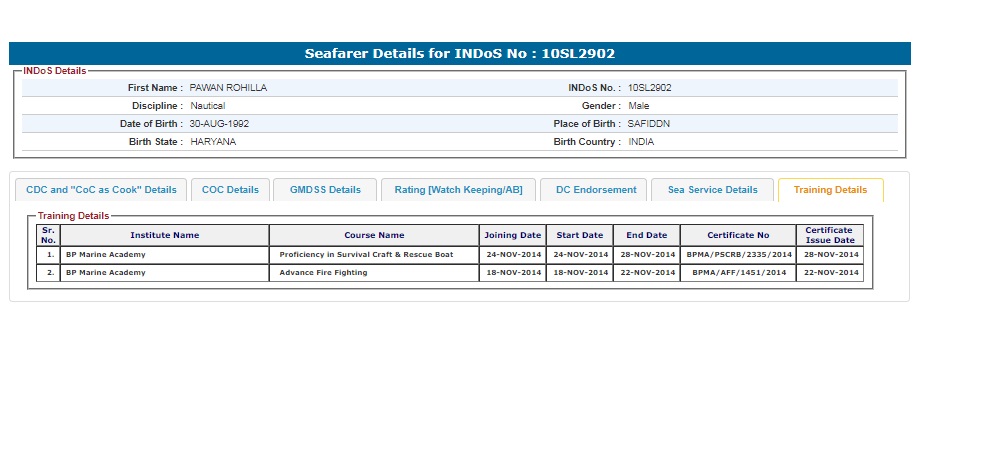Select the Training Details tab
This screenshot has height=460, width=1005.
(831, 190)
